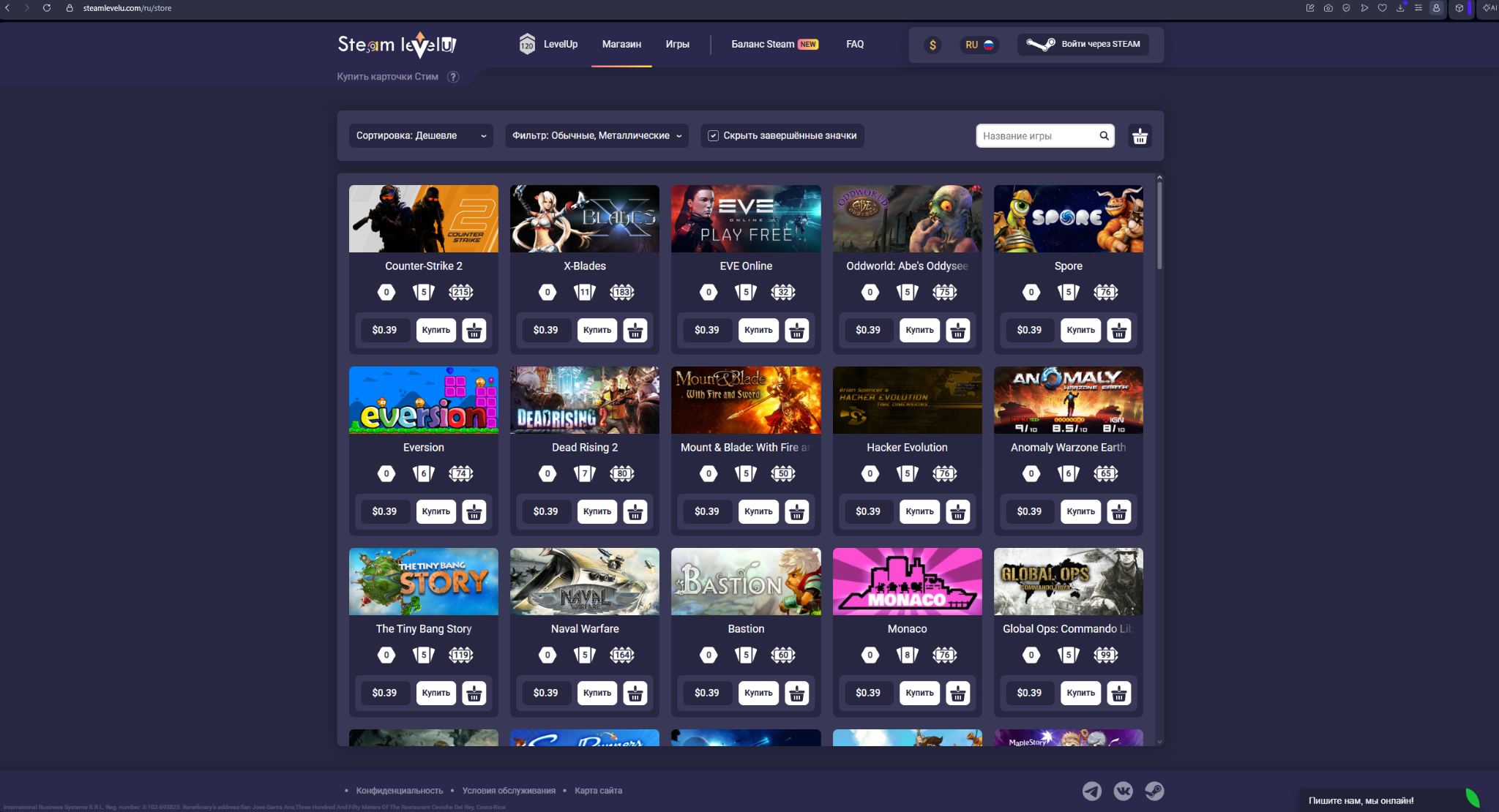Screen dimensions: 1499x812
Task: Open the FAQ page
Action: click(855, 45)
